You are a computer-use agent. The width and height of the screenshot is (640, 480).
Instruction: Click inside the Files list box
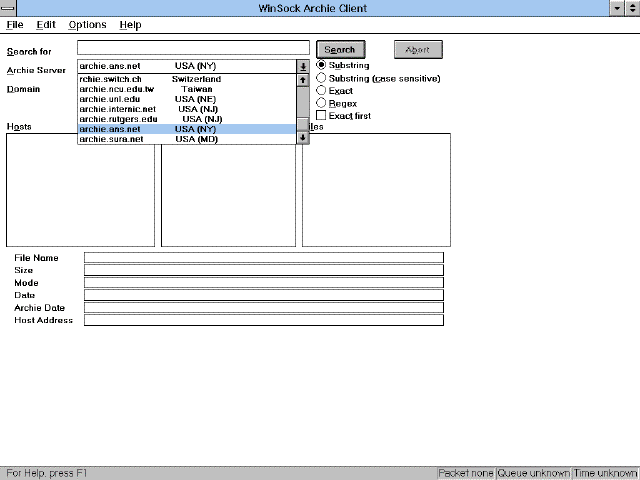[376, 190]
